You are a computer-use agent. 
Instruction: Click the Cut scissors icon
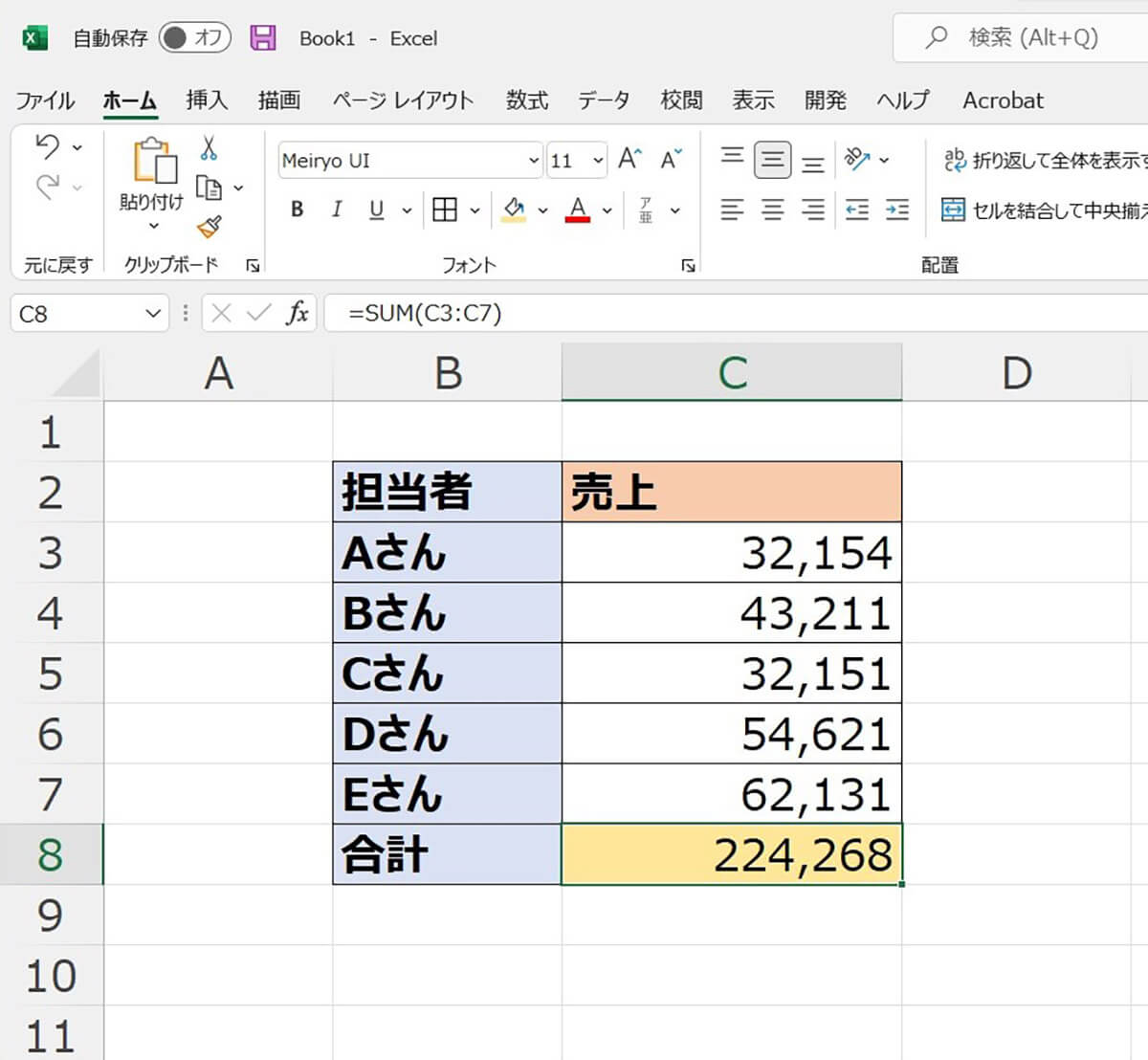pyautogui.click(x=209, y=148)
